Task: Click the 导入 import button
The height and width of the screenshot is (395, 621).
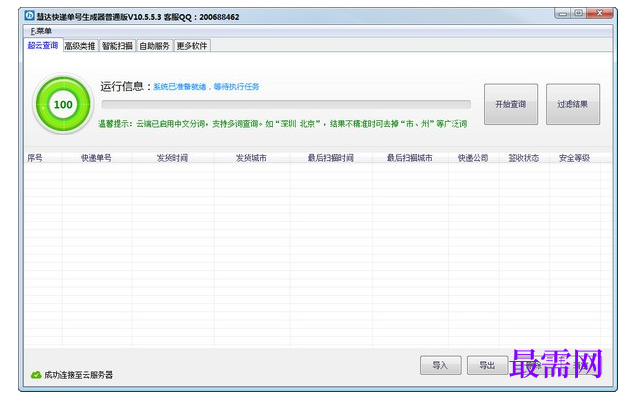Action: point(440,365)
